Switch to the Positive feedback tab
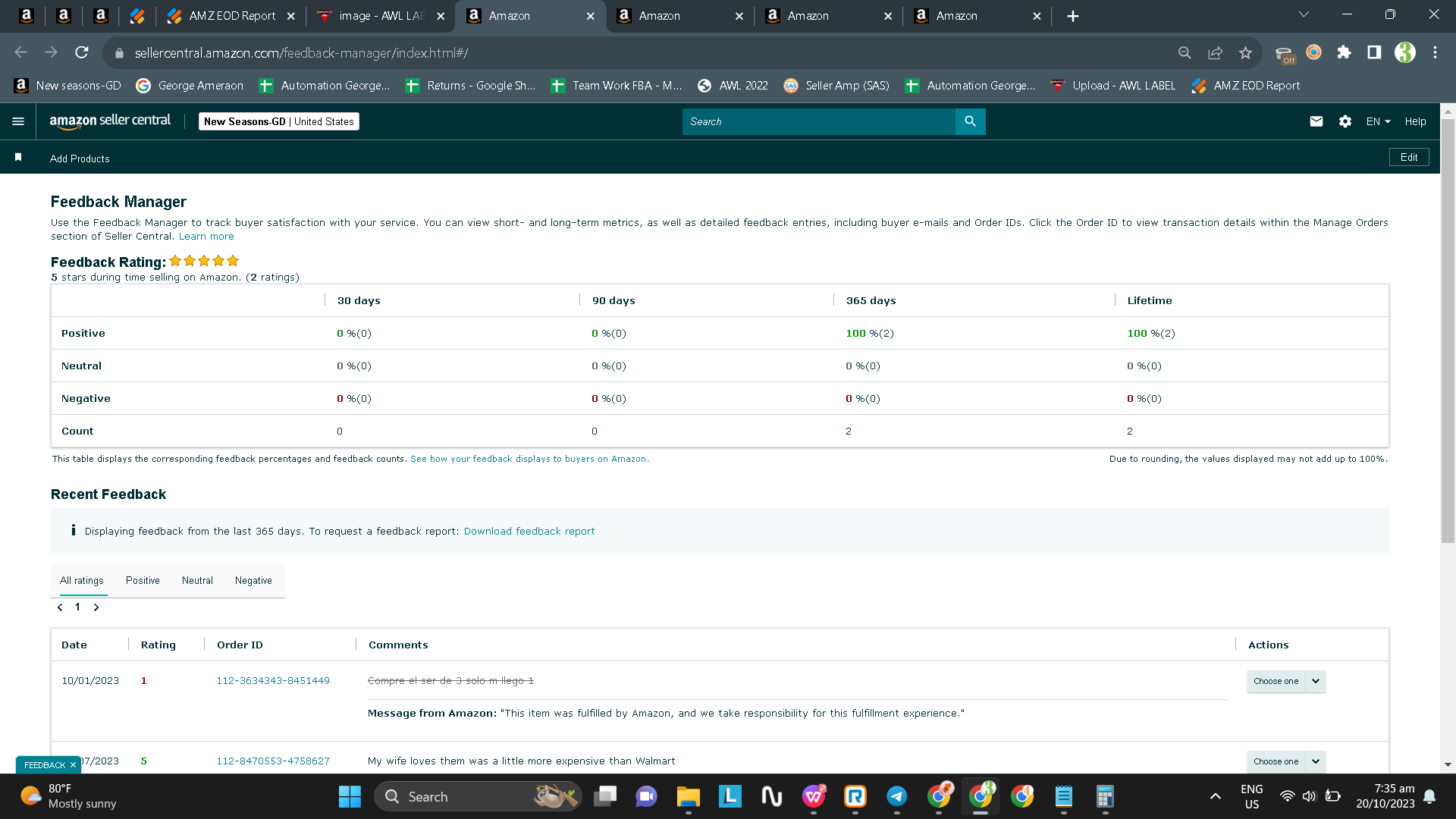1456x819 pixels. [x=143, y=580]
